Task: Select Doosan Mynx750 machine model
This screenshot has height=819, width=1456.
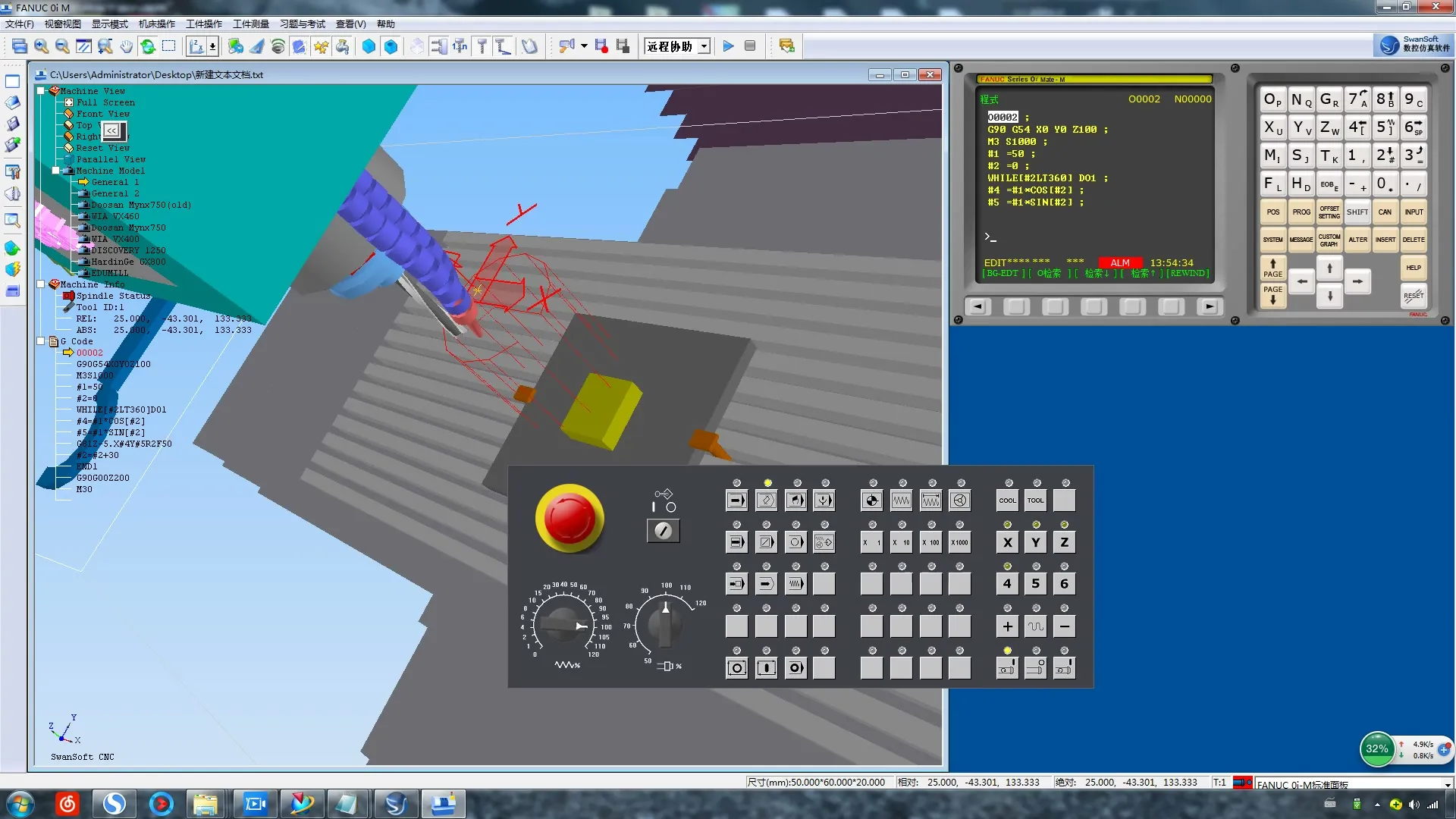Action: tap(128, 227)
